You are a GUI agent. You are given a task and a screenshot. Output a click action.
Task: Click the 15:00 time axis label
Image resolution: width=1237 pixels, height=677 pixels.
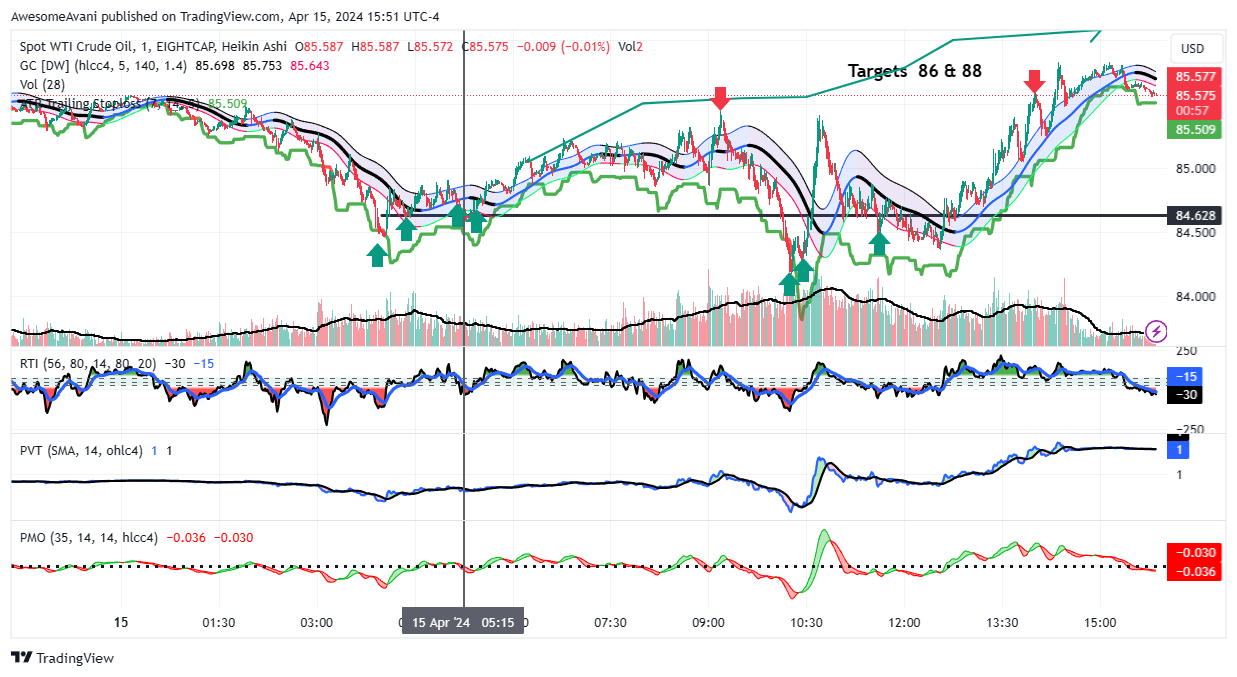point(1100,622)
